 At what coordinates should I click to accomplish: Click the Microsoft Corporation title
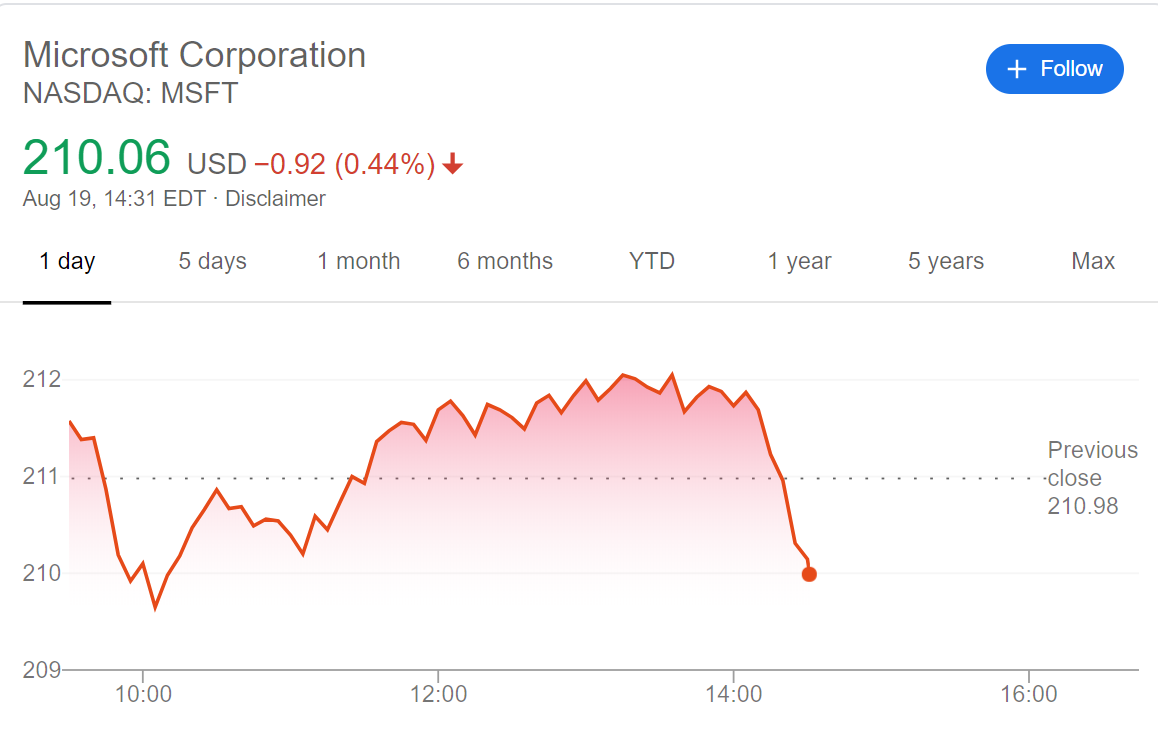(x=195, y=55)
